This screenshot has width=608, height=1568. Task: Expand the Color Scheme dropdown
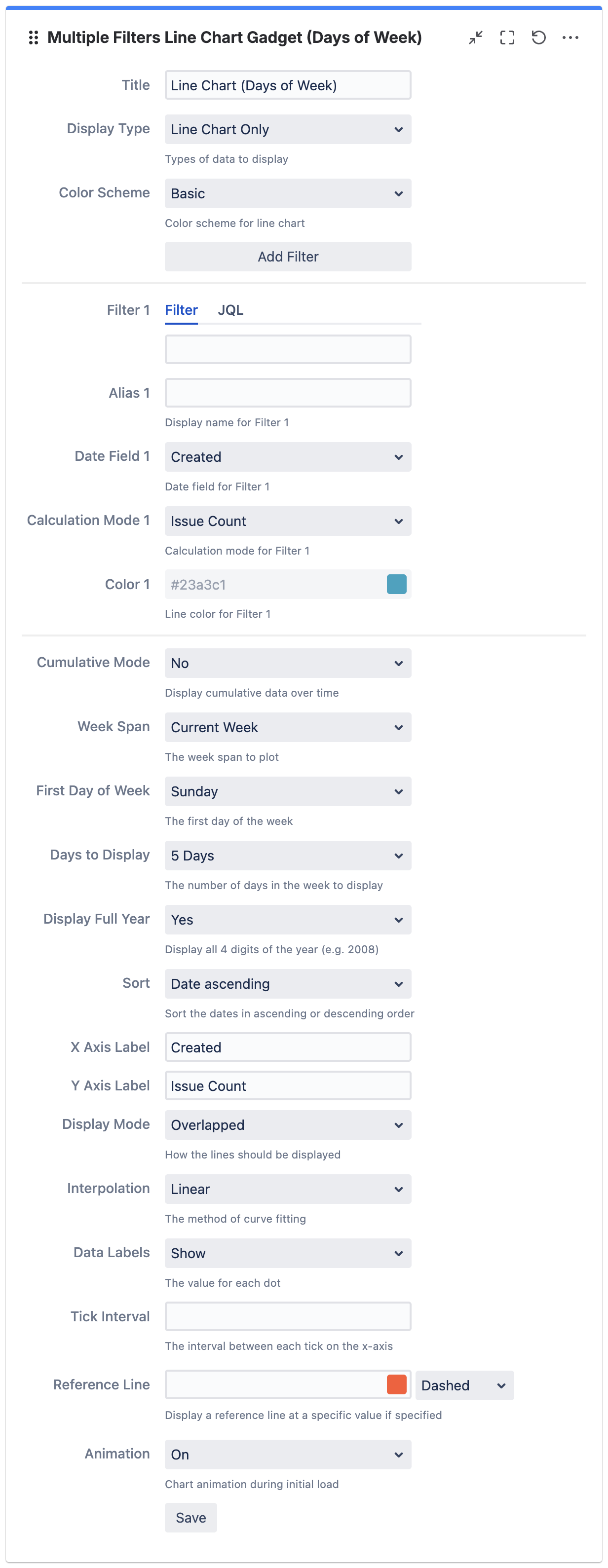coord(288,193)
